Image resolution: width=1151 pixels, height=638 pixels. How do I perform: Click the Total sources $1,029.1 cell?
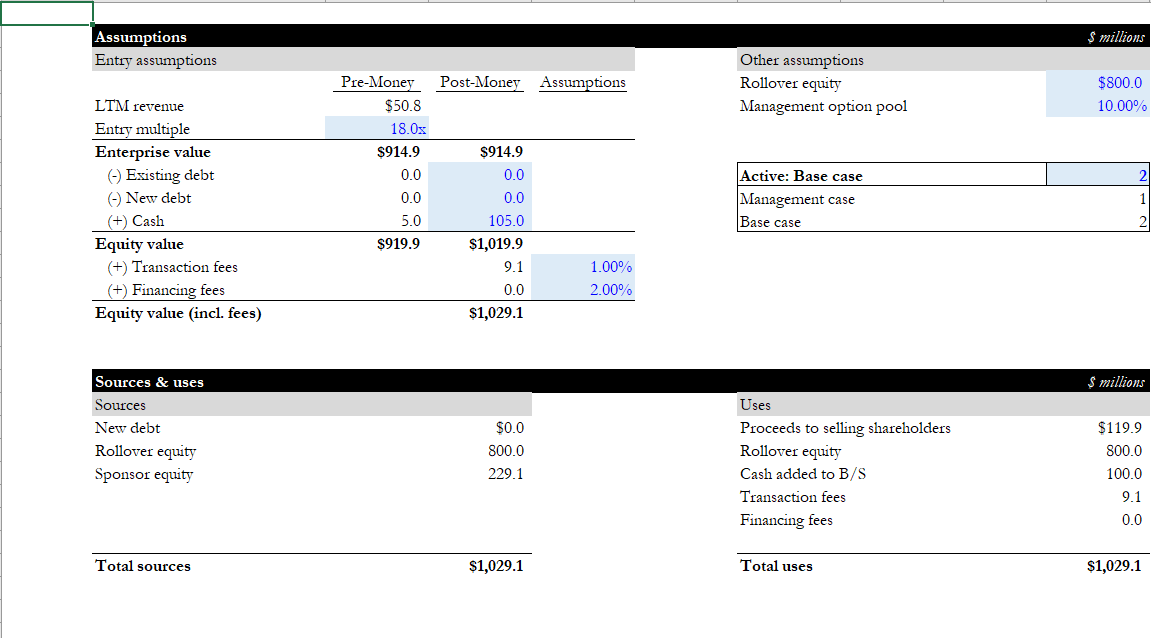(479, 565)
